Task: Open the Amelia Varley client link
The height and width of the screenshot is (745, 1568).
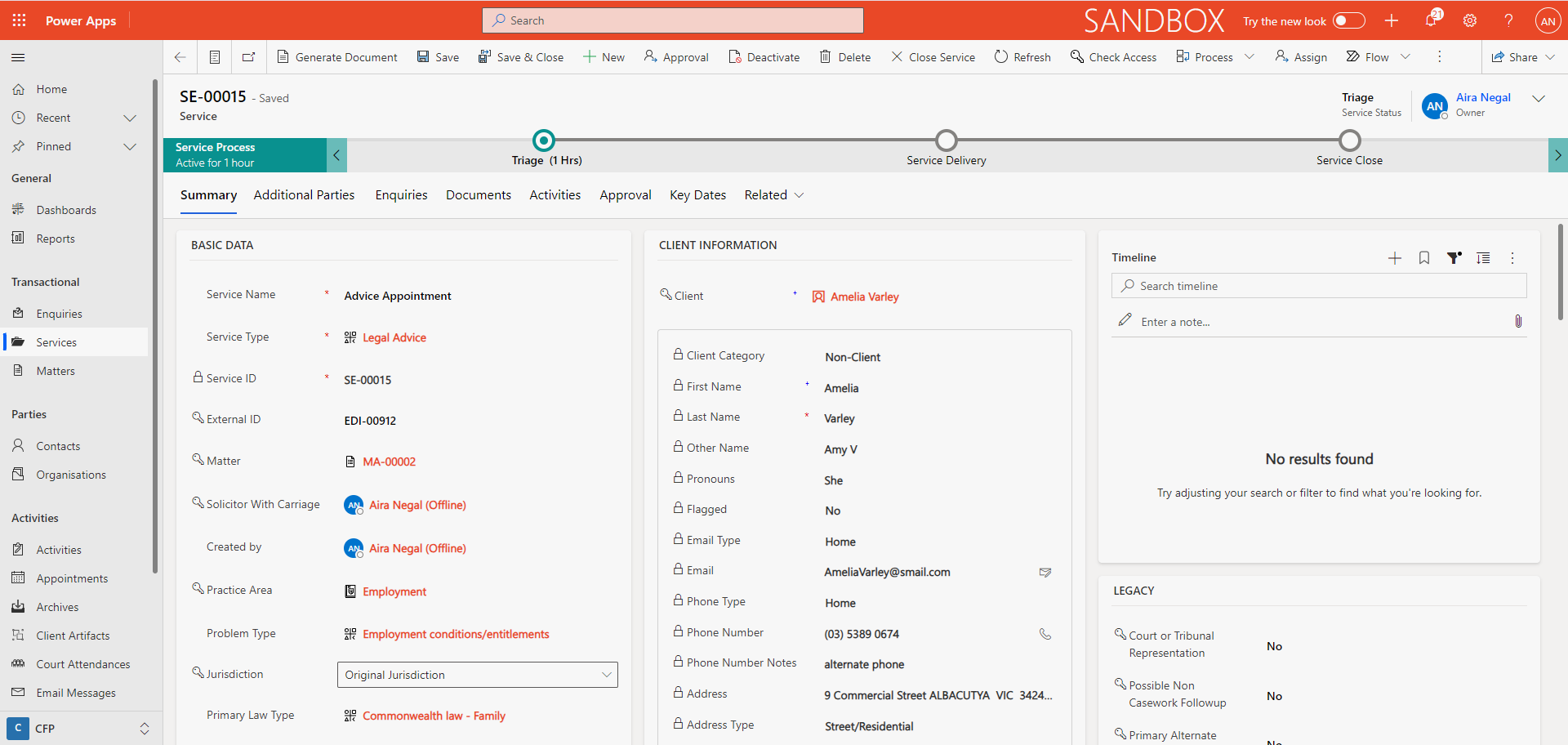Action: (x=864, y=297)
